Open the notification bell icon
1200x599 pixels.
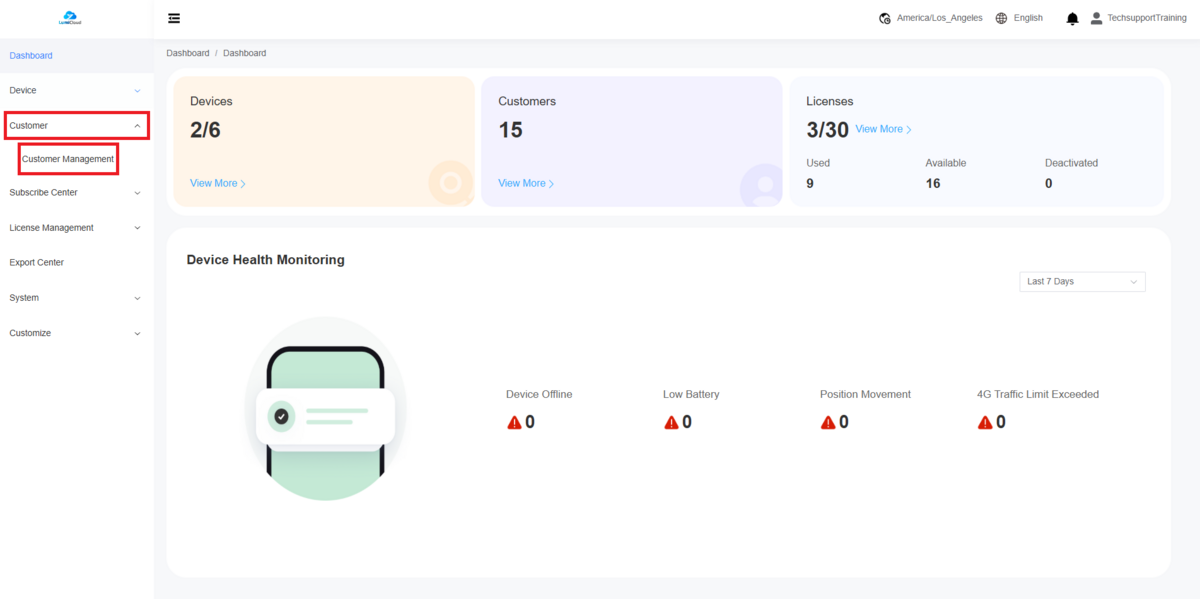[1072, 18]
